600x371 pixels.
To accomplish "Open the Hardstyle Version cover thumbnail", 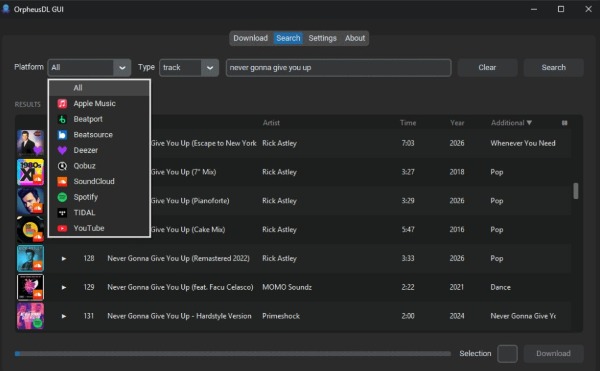I will [30, 316].
